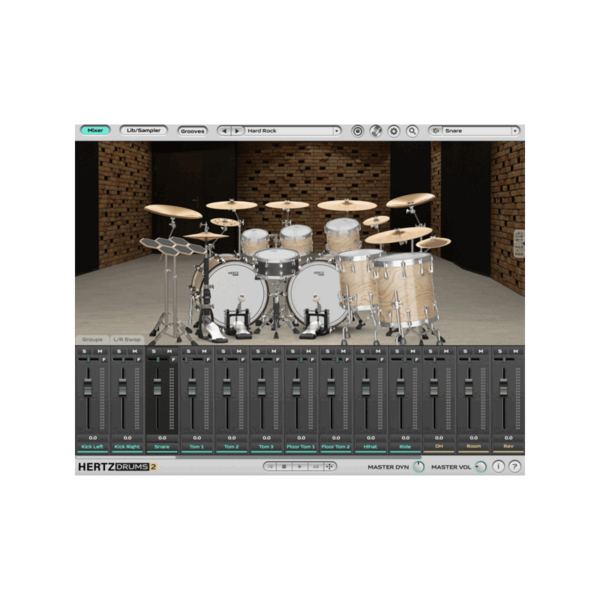Click the F button on Floor Tom 2 channel

point(347,360)
